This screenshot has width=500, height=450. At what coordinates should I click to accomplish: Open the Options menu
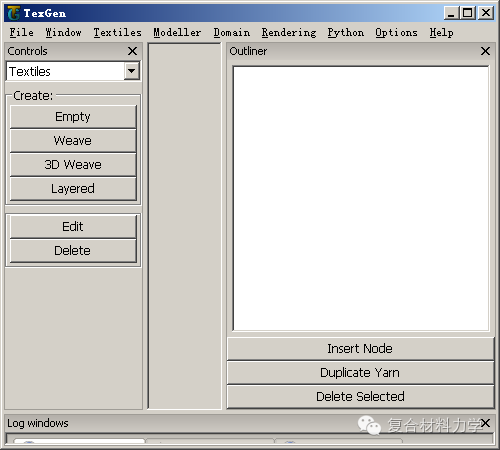[396, 32]
